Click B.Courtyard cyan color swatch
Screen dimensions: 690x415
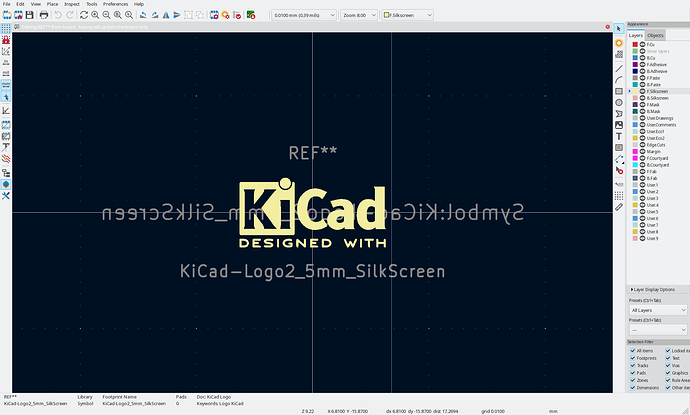click(635, 165)
